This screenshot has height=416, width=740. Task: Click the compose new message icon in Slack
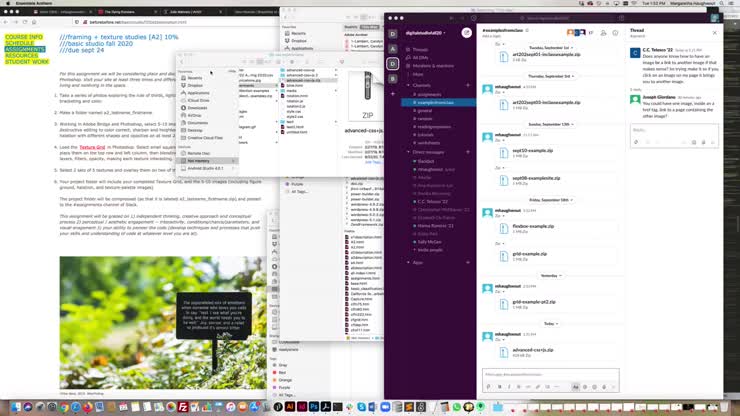[x=466, y=32]
